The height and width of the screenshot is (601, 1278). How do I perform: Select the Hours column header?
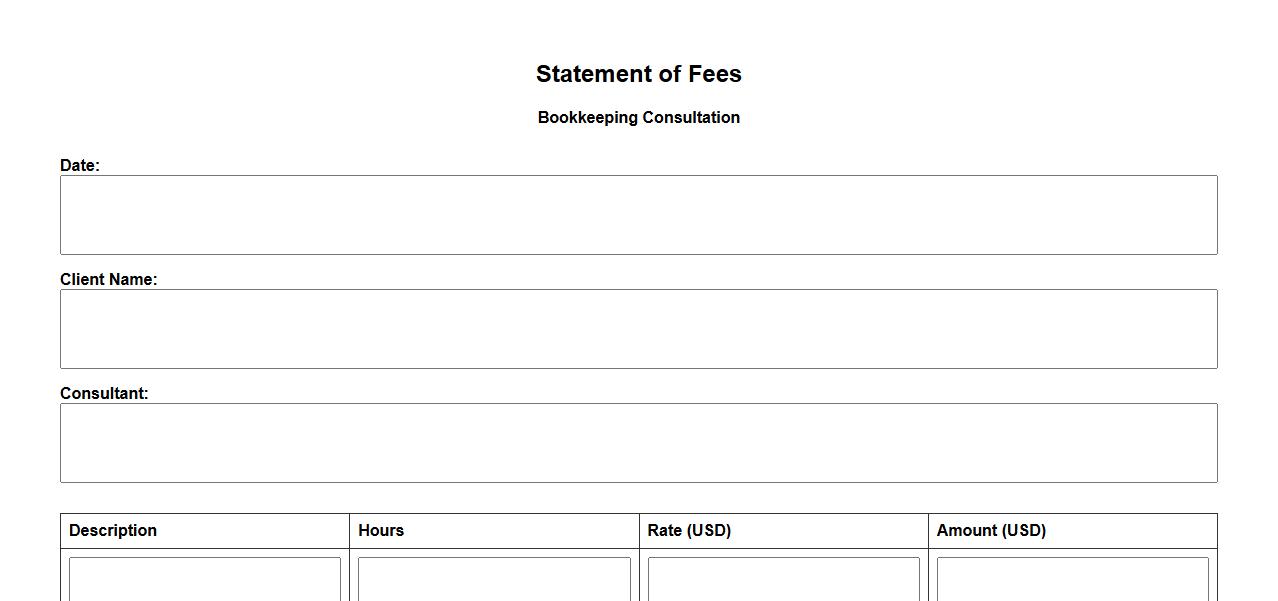[x=381, y=531]
